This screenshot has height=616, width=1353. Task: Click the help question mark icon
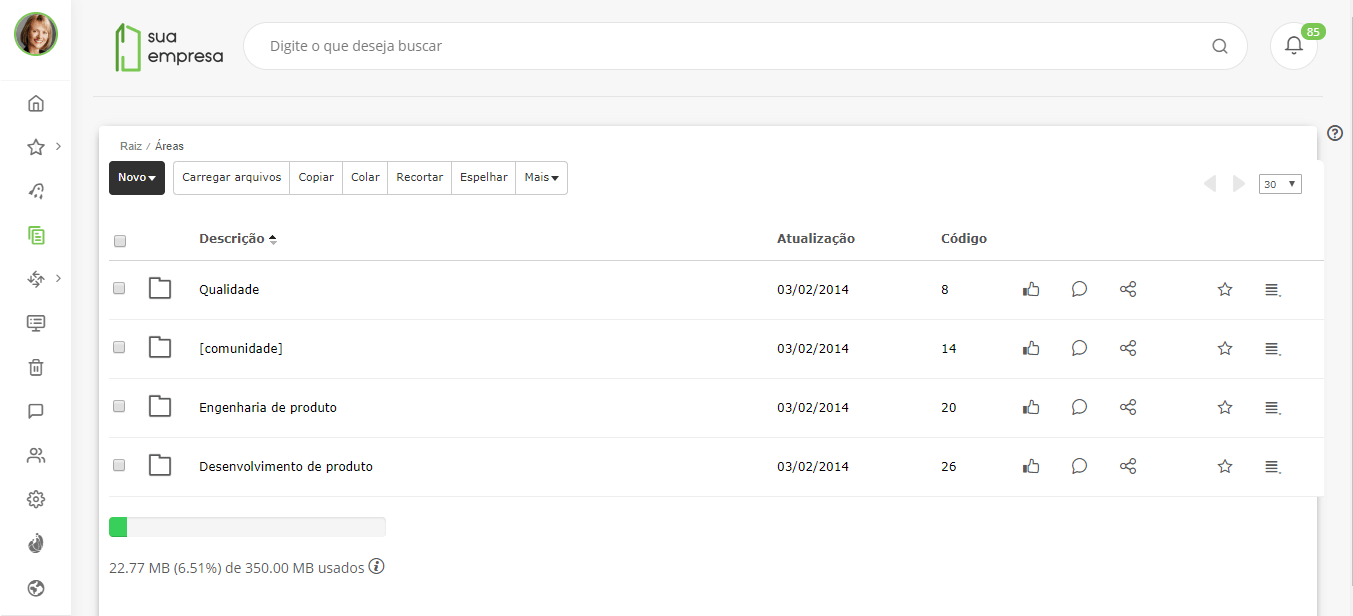coord(1335,133)
